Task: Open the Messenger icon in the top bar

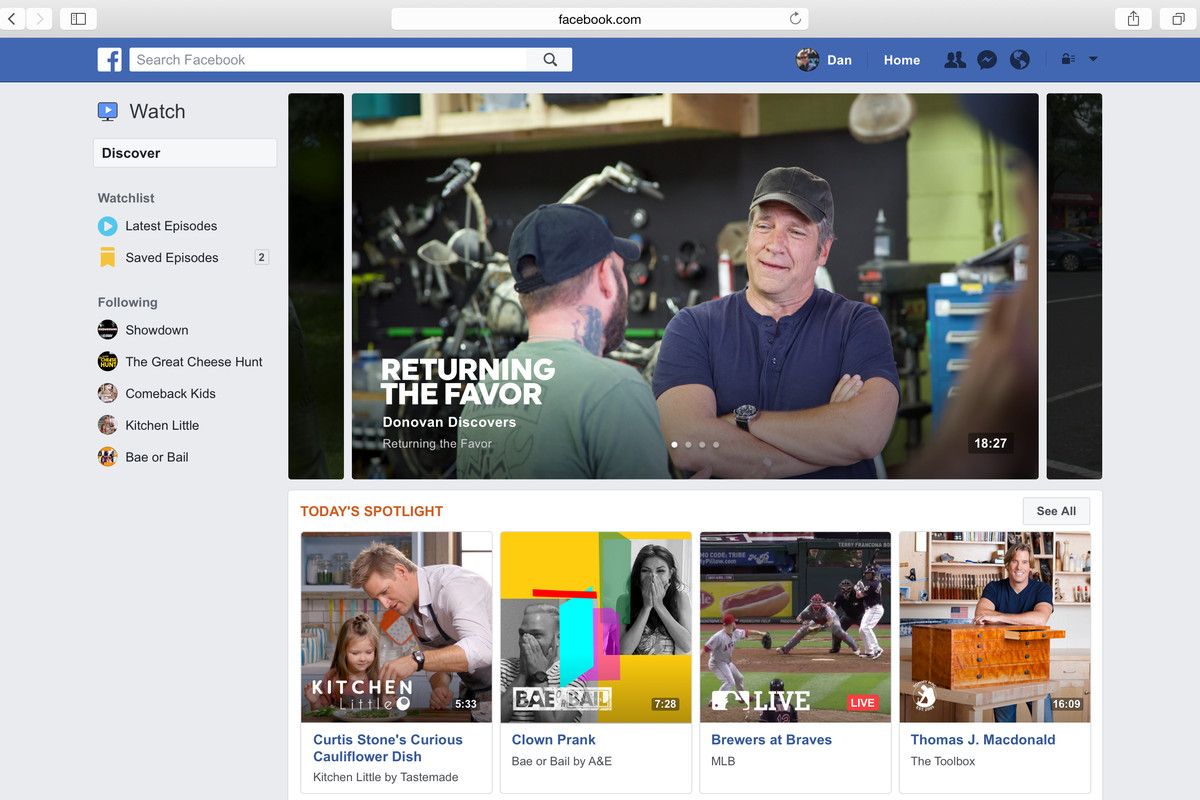Action: tap(987, 60)
